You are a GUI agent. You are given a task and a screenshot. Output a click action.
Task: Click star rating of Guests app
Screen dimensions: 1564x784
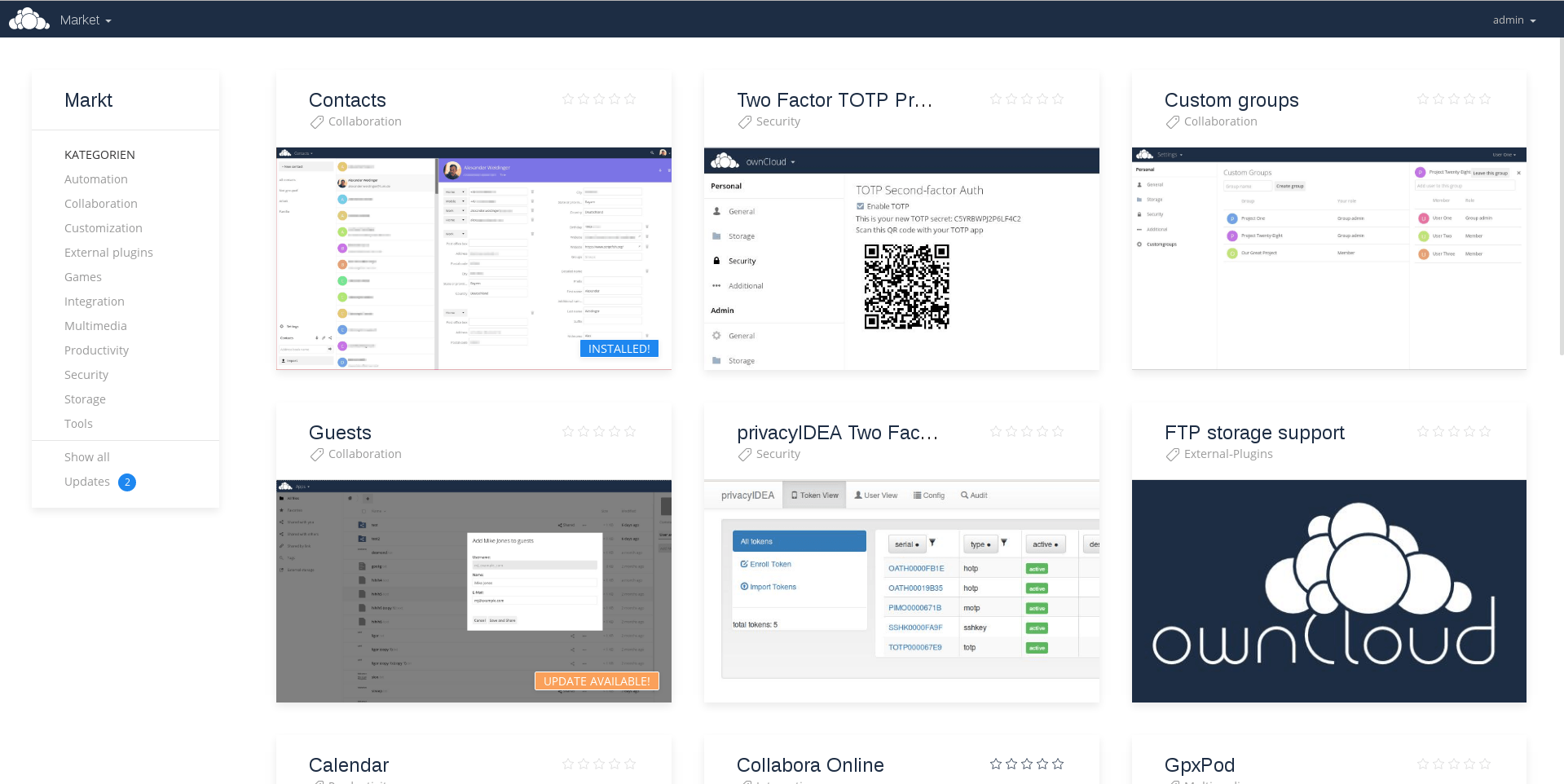[599, 431]
